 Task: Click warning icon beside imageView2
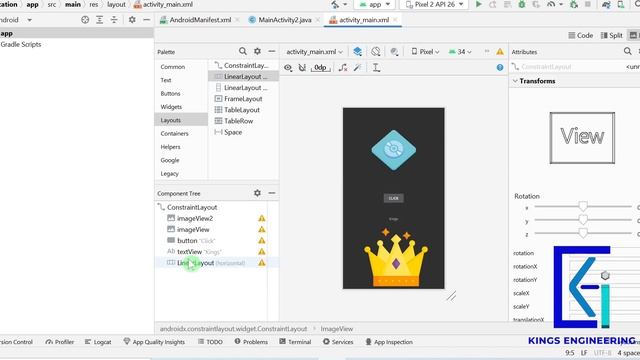(262, 218)
